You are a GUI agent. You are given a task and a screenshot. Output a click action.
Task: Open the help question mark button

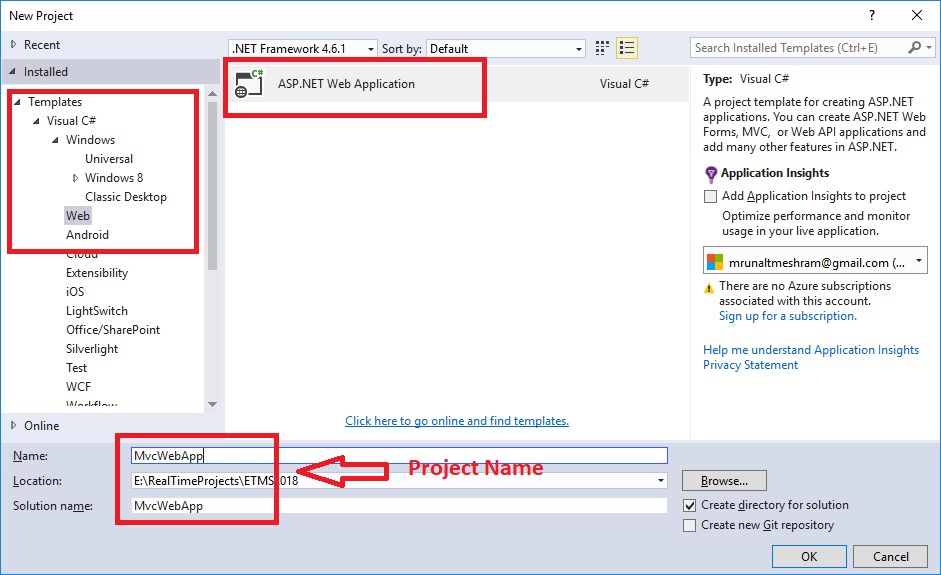(871, 16)
